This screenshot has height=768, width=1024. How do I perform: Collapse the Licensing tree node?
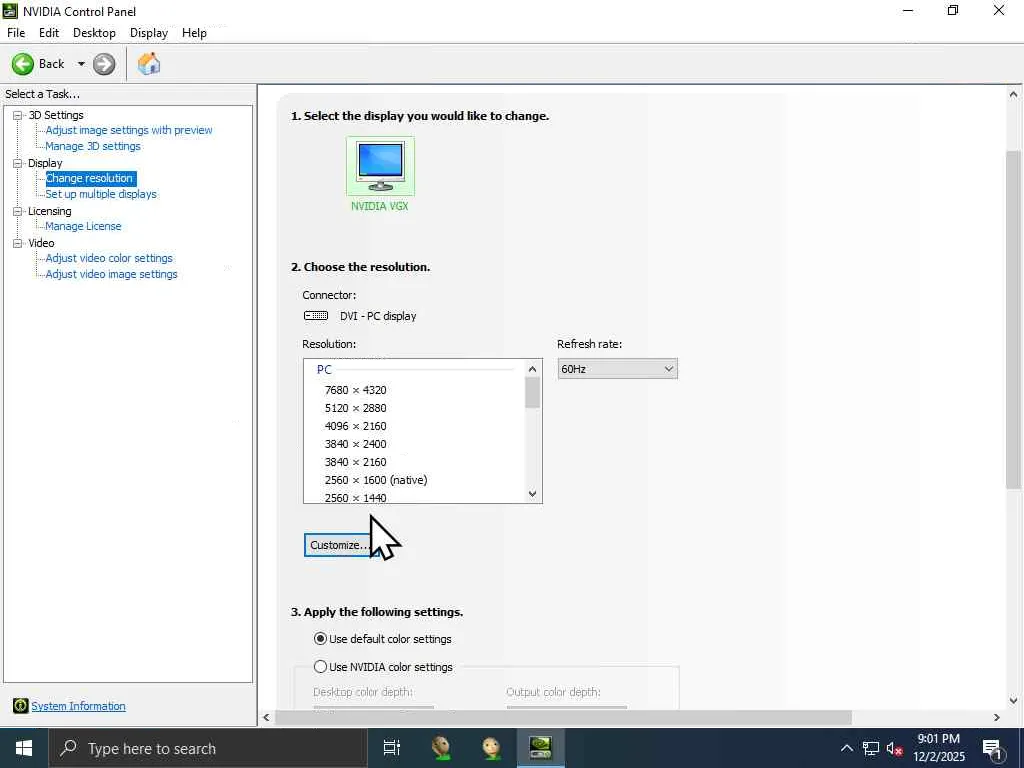pyautogui.click(x=18, y=211)
